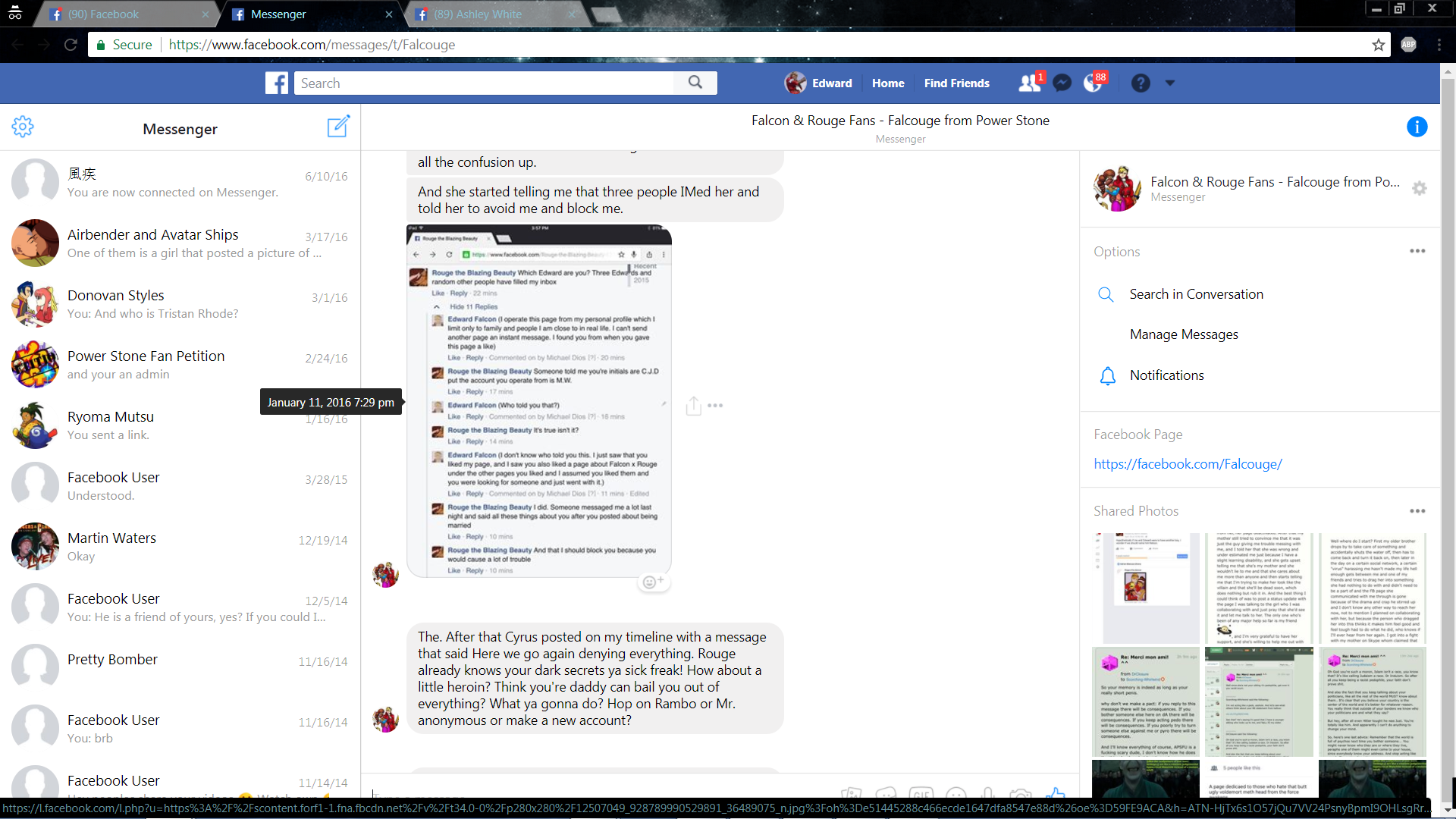Open account menu dropdown arrow
This screenshot has width=1456, height=819.
pyautogui.click(x=1170, y=83)
